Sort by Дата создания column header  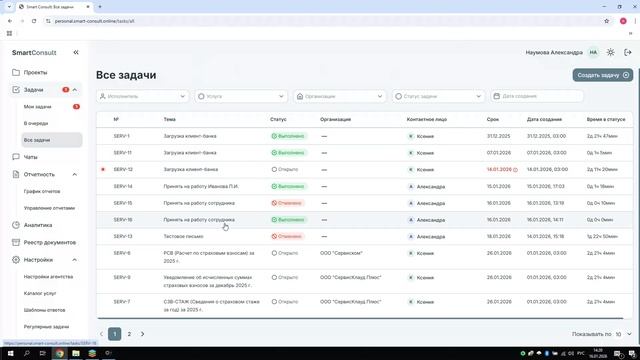coord(544,119)
